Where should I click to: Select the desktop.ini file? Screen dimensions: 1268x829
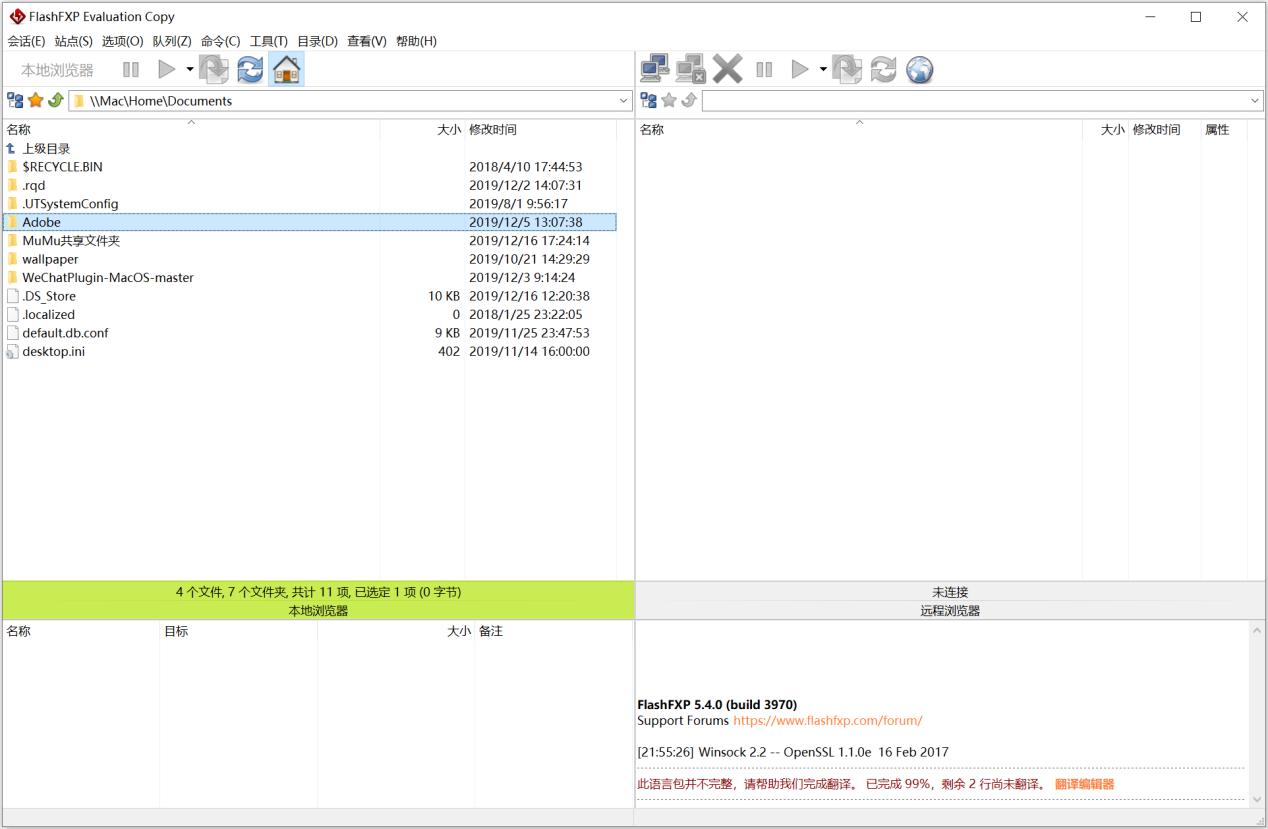tap(53, 351)
